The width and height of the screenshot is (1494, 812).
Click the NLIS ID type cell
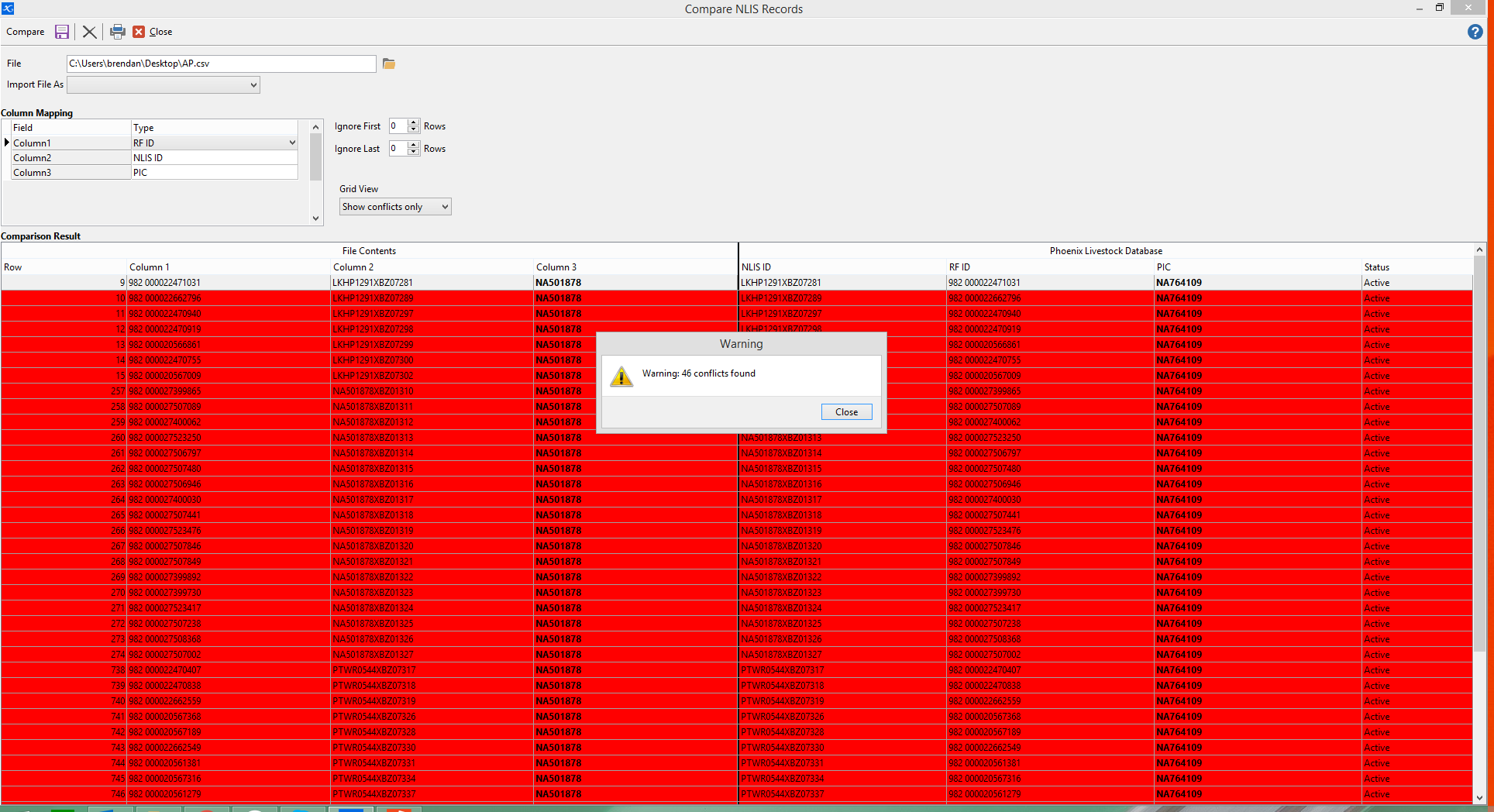(215, 158)
